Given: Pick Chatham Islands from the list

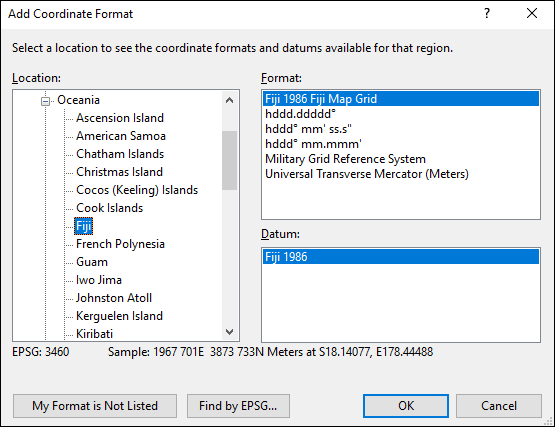Looking at the screenshot, I should click(x=120, y=154).
